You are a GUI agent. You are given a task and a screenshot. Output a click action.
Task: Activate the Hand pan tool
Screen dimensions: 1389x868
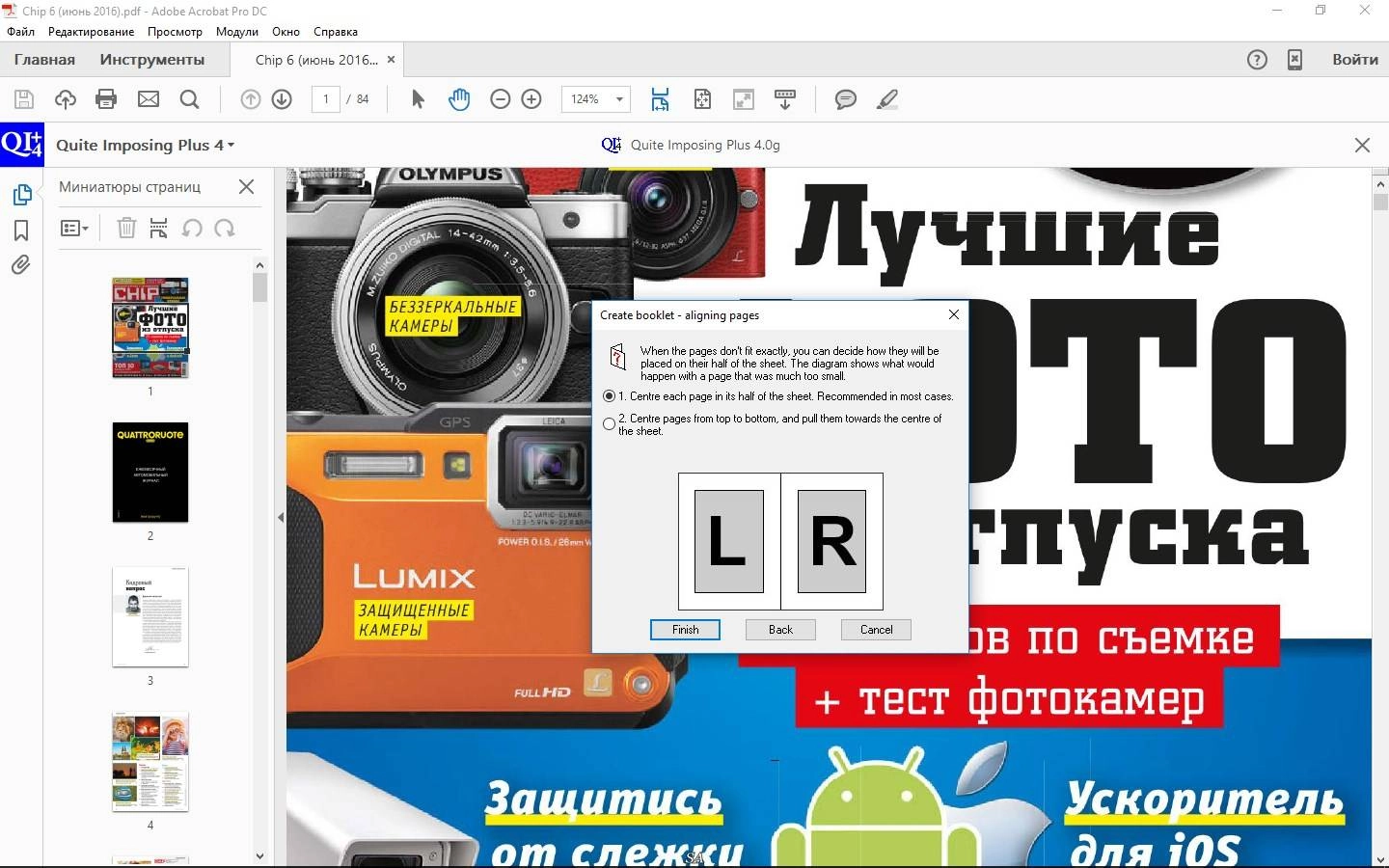point(459,99)
